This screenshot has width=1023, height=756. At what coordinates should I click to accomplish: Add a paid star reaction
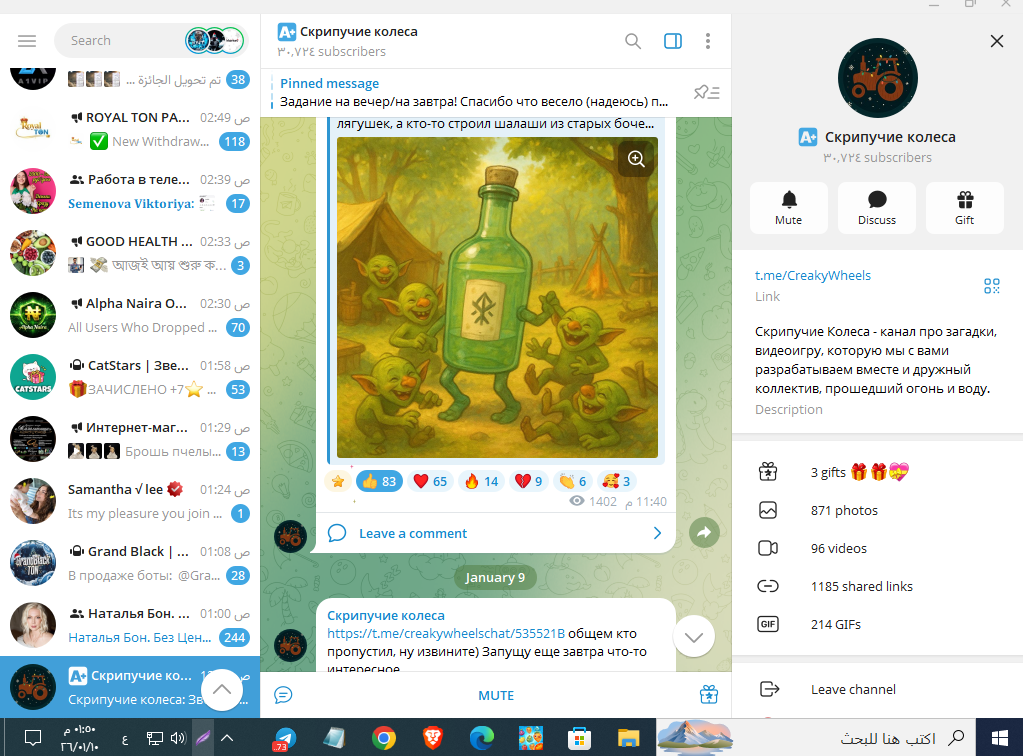(x=338, y=481)
